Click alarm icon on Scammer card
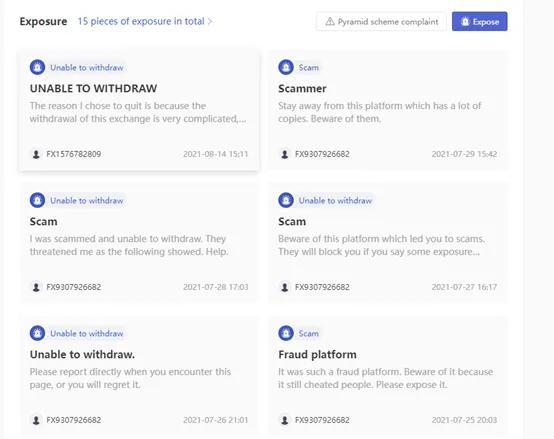 click(x=286, y=67)
